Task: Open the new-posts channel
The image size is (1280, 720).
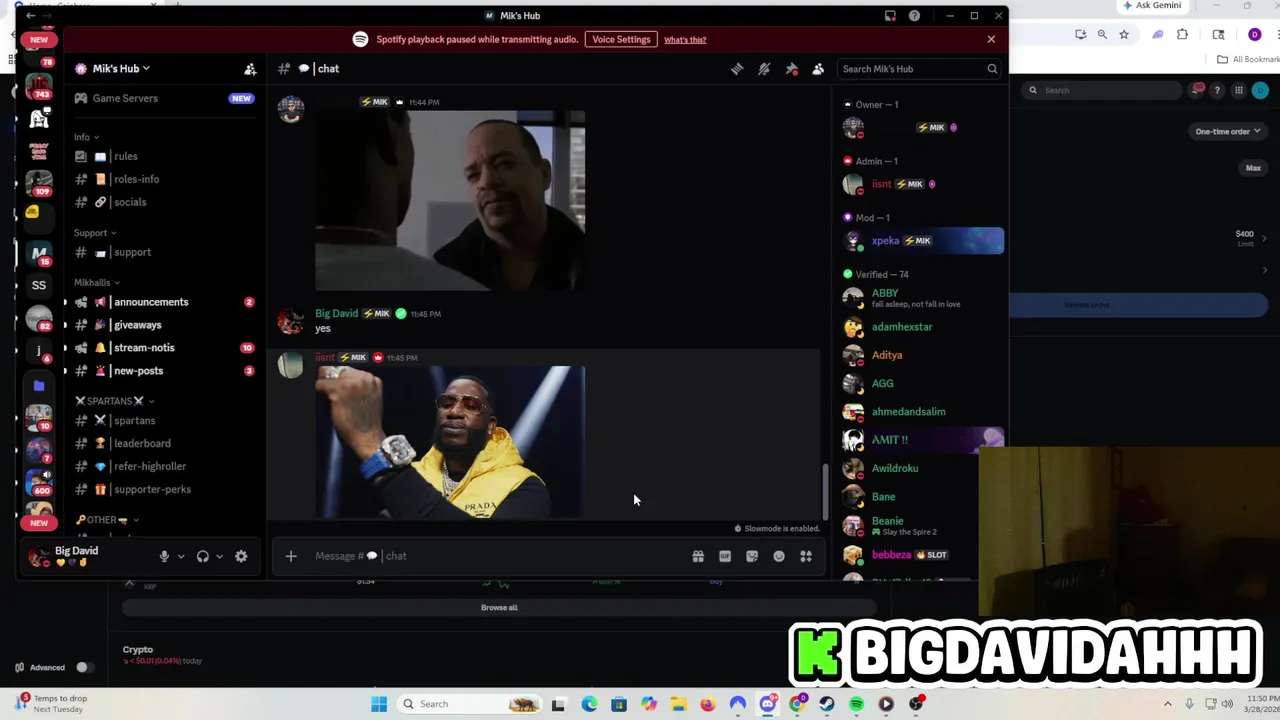Action: [x=163, y=371]
